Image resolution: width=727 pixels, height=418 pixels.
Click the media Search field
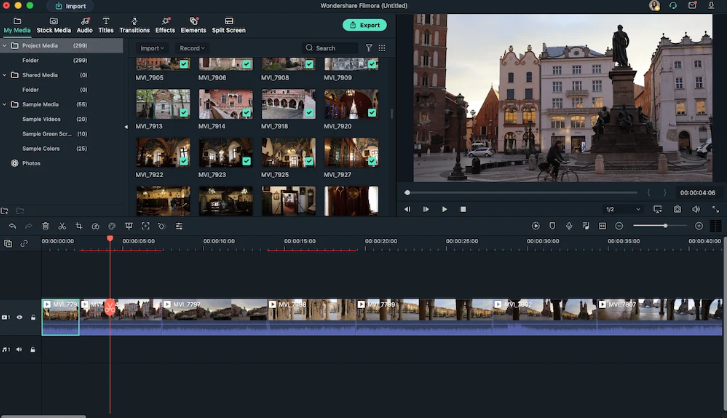331,48
